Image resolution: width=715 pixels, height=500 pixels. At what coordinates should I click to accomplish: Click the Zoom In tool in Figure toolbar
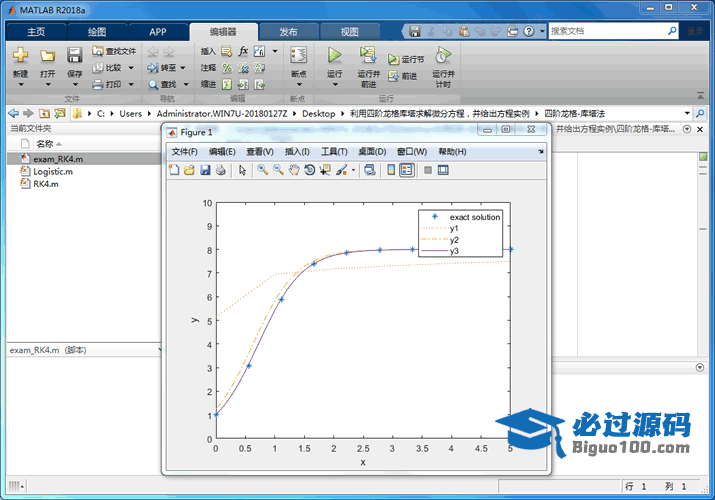coord(262,170)
